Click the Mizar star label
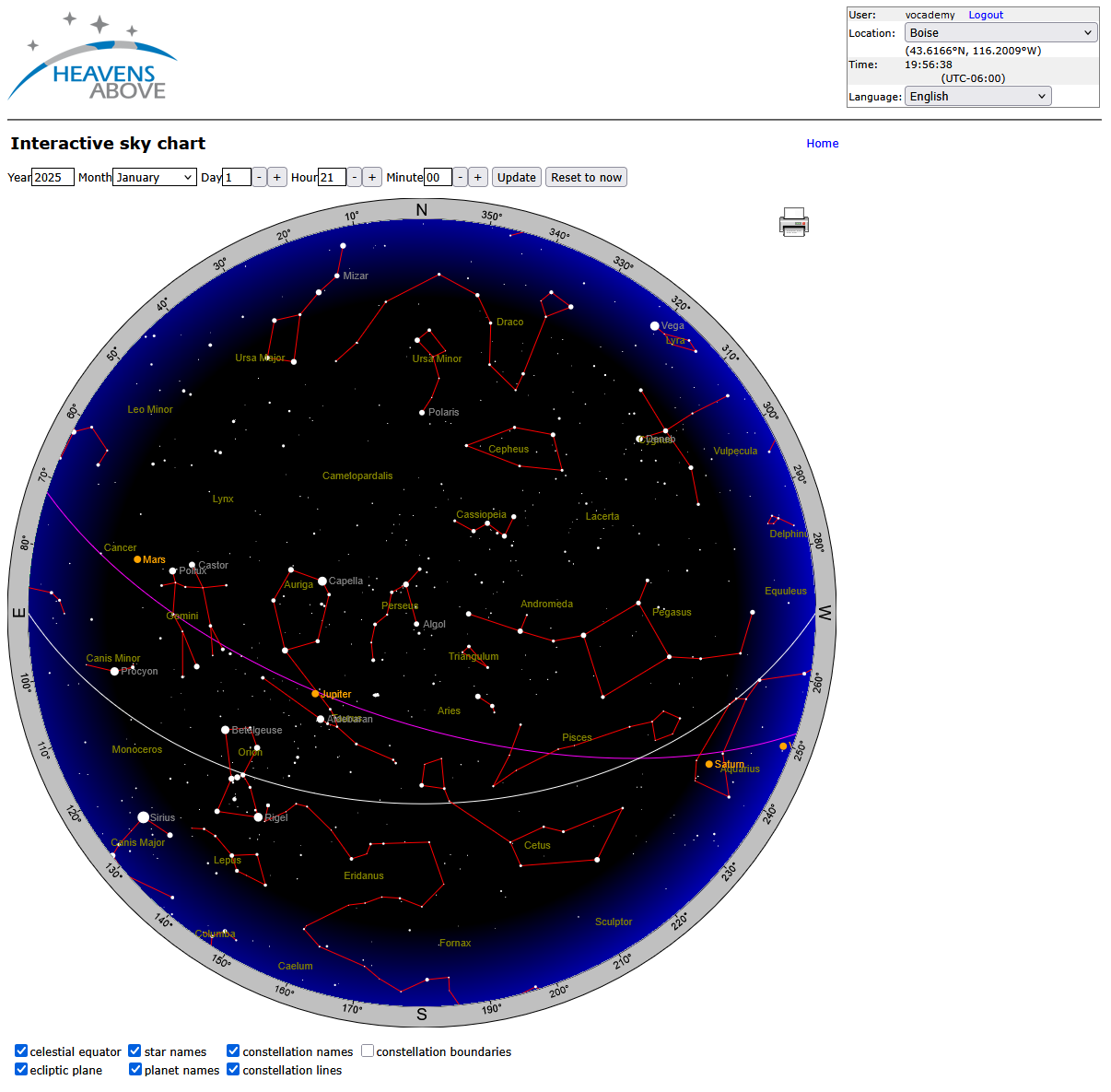Screen dimensions: 1111x1092 tap(356, 276)
